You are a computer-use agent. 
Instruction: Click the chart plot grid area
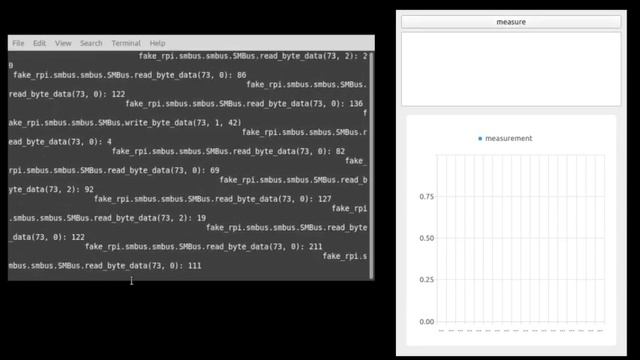(x=520, y=239)
